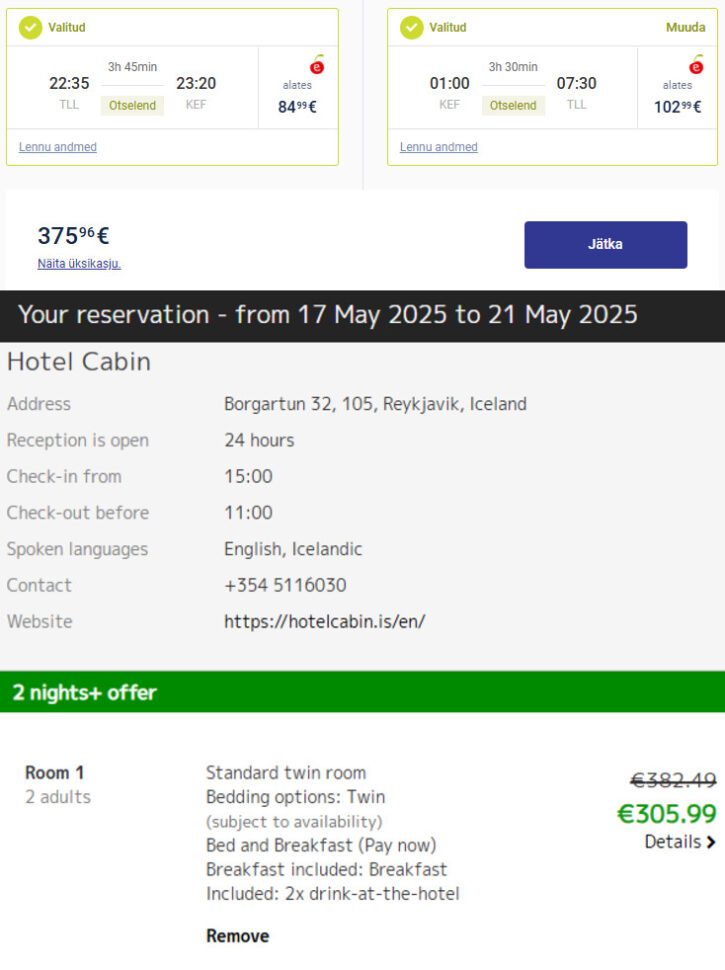Click the airline cherry logo on TLL-KEF flight

pos(317,64)
